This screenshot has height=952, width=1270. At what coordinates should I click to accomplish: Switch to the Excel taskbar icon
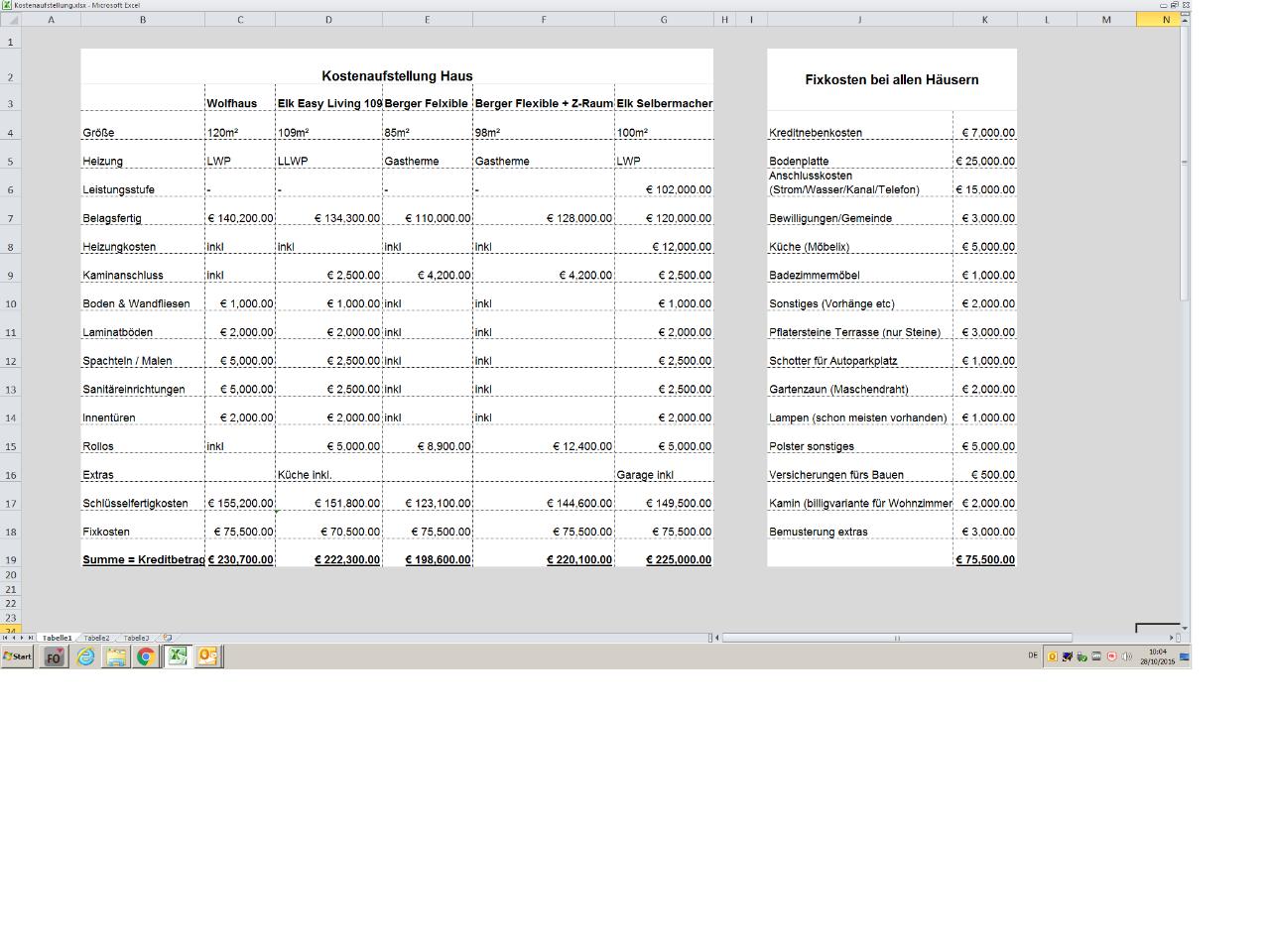pos(177,656)
